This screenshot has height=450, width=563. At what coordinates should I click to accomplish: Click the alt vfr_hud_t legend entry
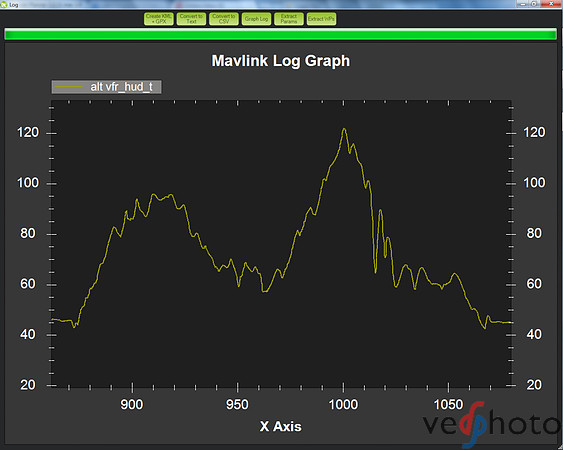(x=107, y=87)
